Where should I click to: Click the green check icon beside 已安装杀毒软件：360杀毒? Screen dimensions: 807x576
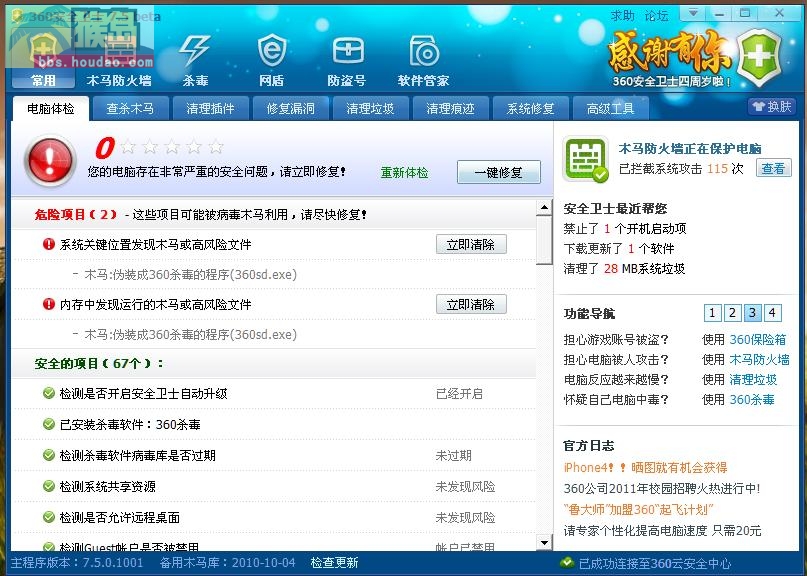pos(49,425)
